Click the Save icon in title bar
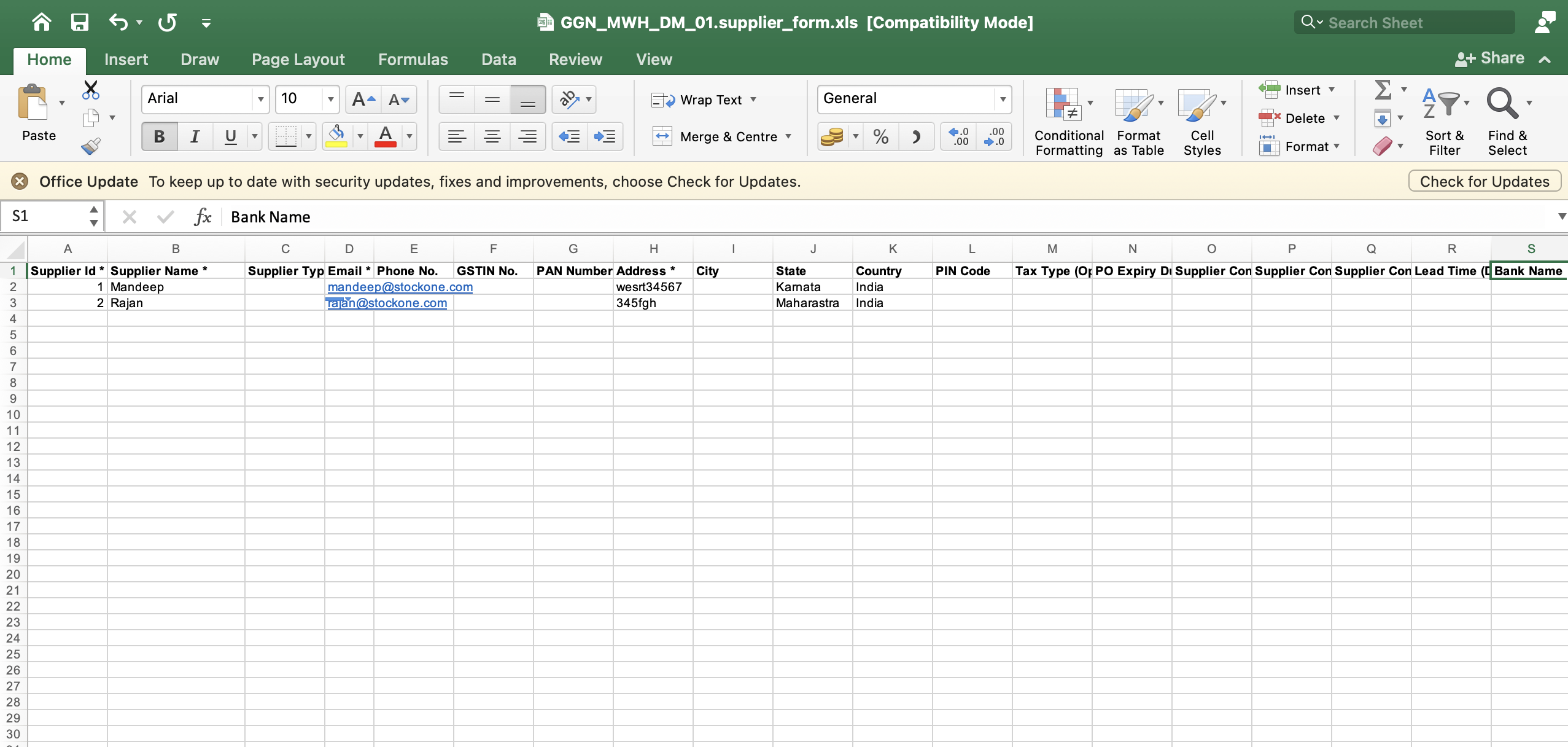1568x747 pixels. (x=80, y=23)
